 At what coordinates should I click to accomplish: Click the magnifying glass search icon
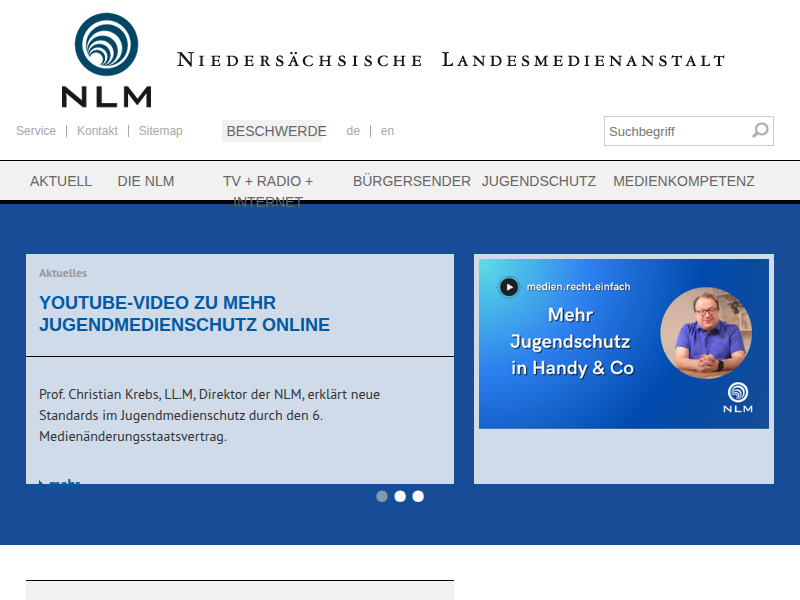(x=760, y=130)
